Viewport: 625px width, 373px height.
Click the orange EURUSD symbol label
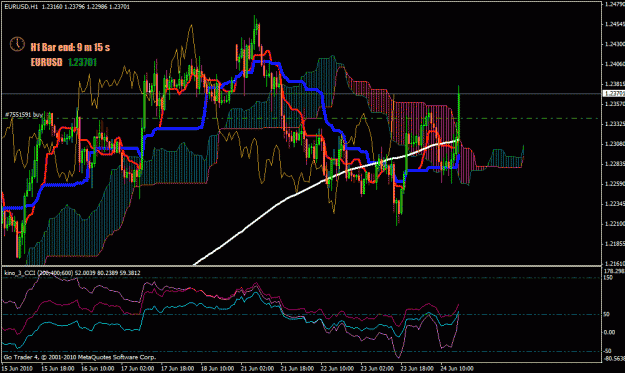pyautogui.click(x=47, y=62)
